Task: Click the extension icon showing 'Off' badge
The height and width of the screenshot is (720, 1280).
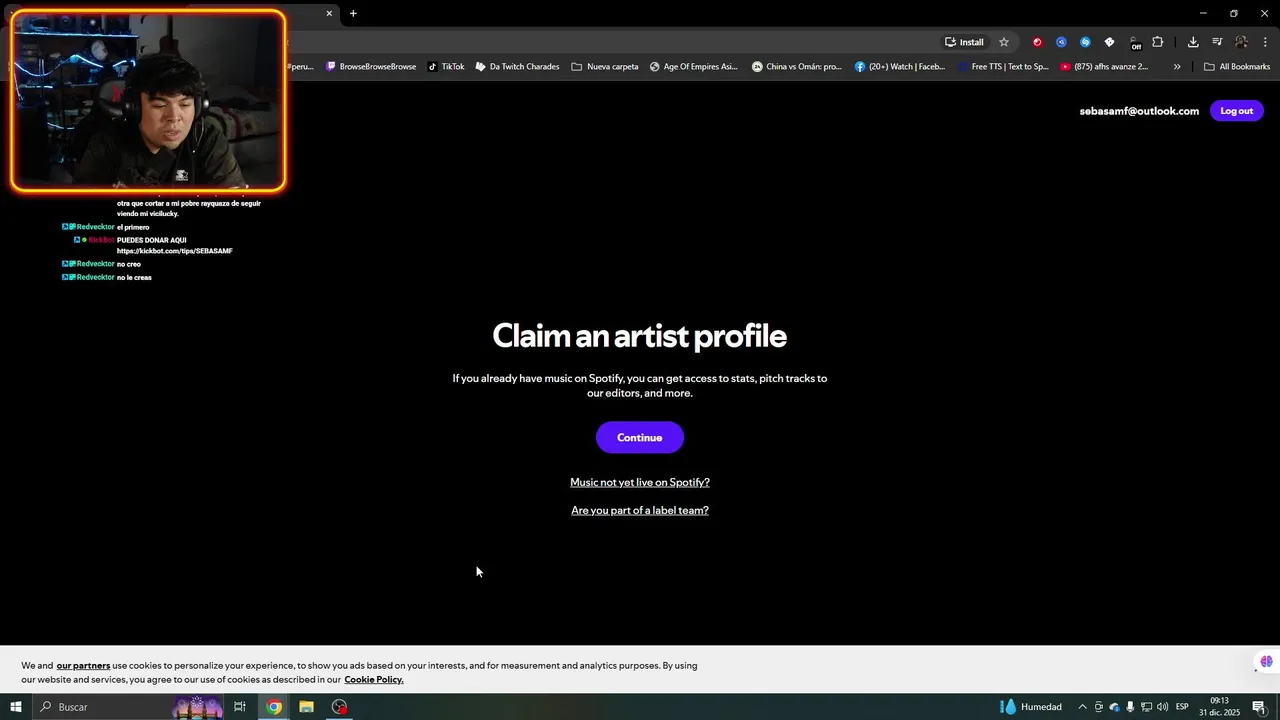Action: [x=1134, y=43]
